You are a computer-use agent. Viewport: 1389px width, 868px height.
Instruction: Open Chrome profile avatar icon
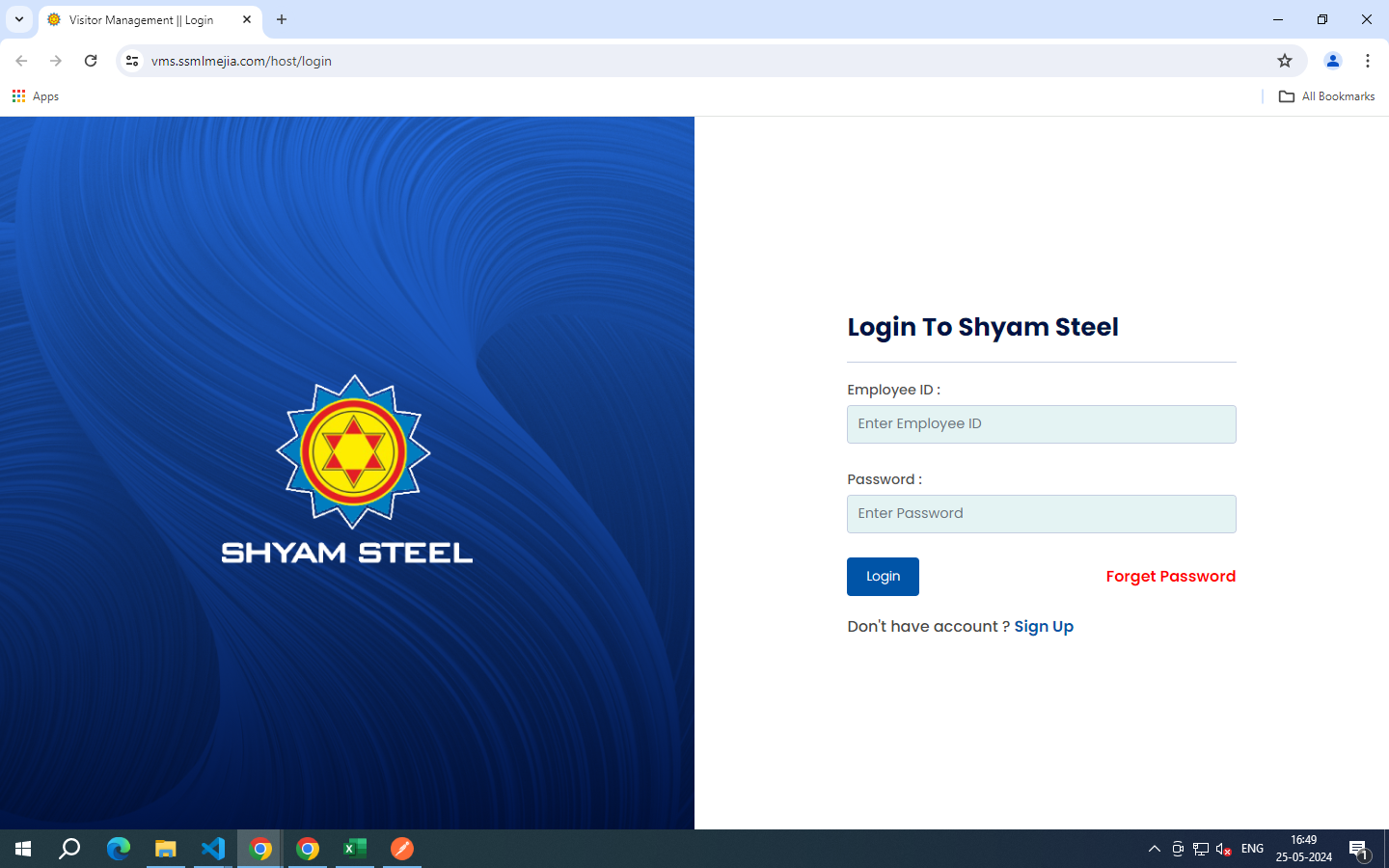click(1332, 61)
